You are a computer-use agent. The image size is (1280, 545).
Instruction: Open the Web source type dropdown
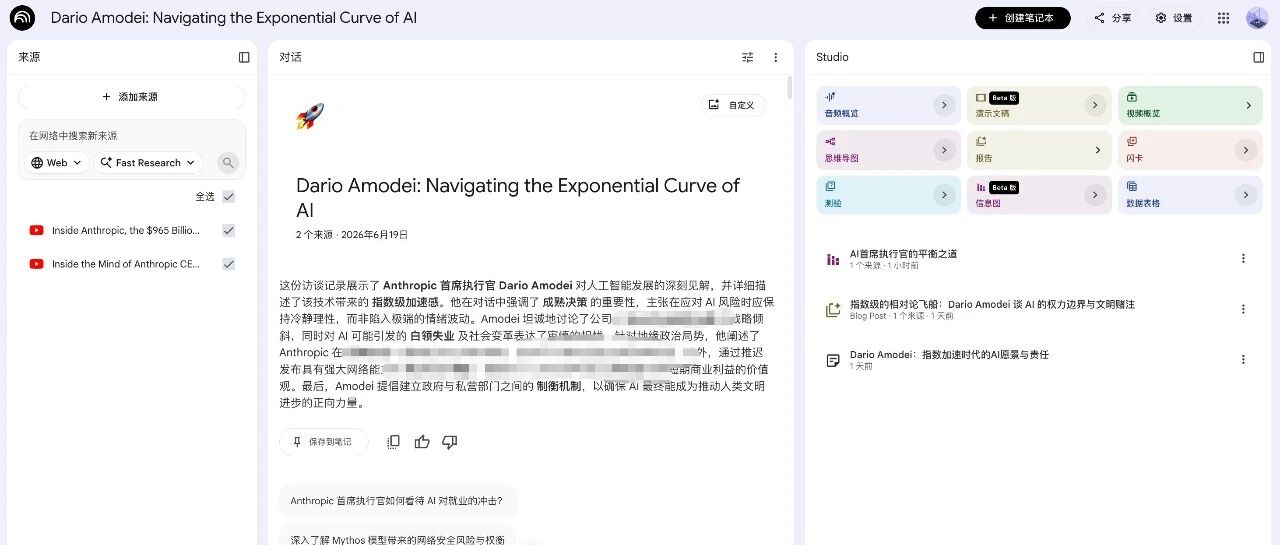57,162
